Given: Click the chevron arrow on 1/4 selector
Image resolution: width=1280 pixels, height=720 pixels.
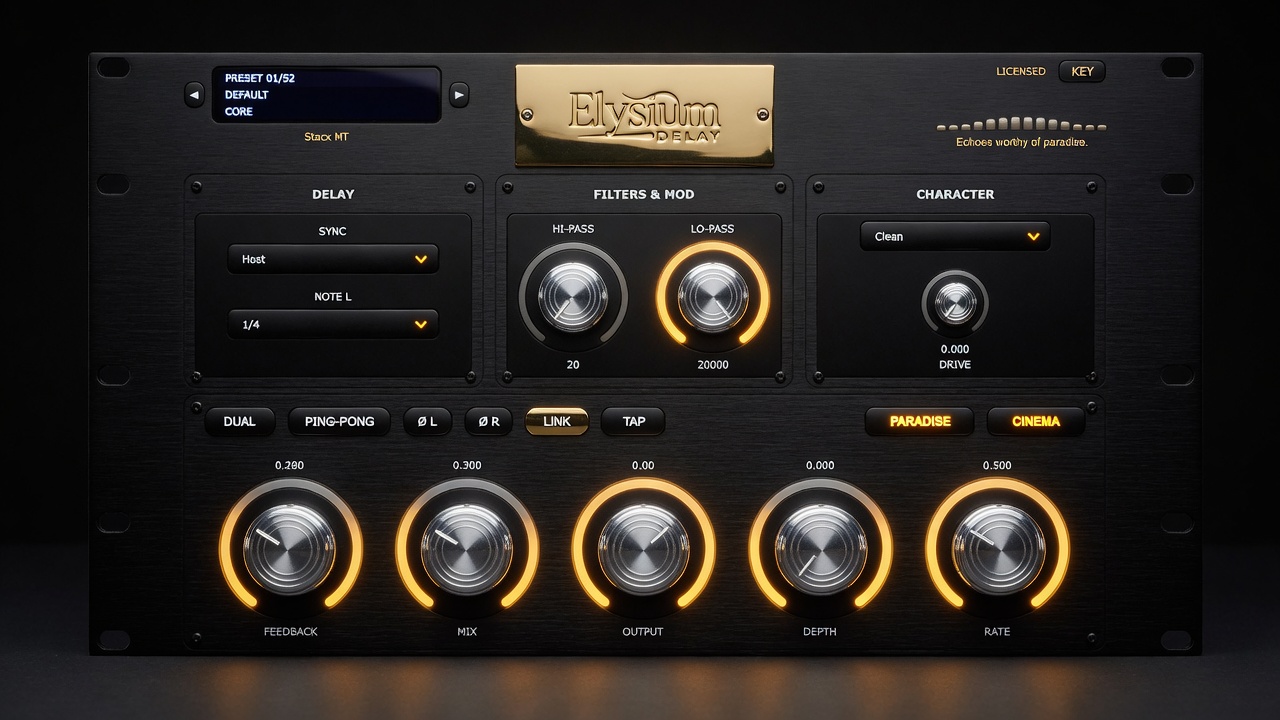Looking at the screenshot, I should click(x=421, y=324).
